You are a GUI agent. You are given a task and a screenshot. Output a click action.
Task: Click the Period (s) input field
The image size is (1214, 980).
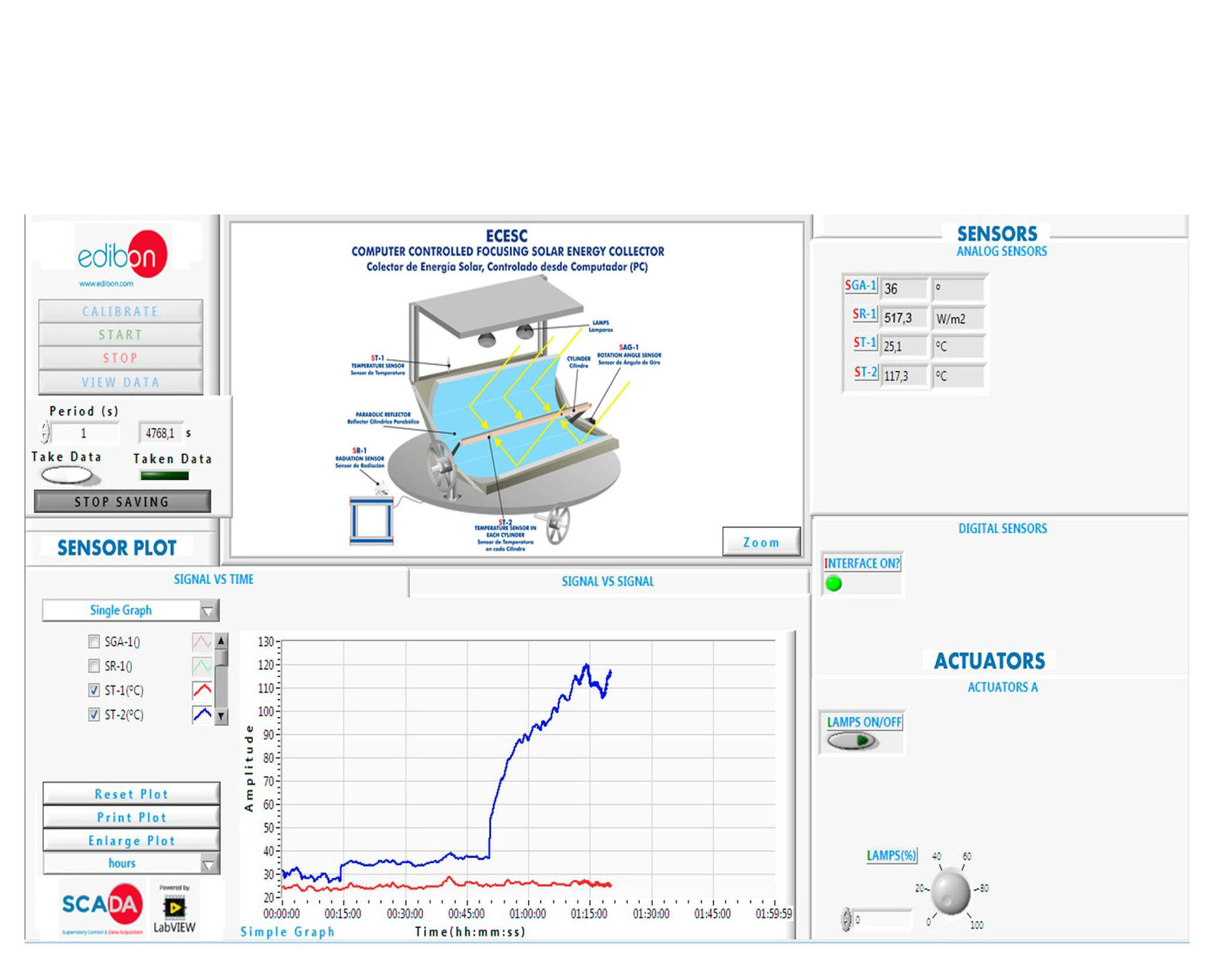tap(84, 433)
